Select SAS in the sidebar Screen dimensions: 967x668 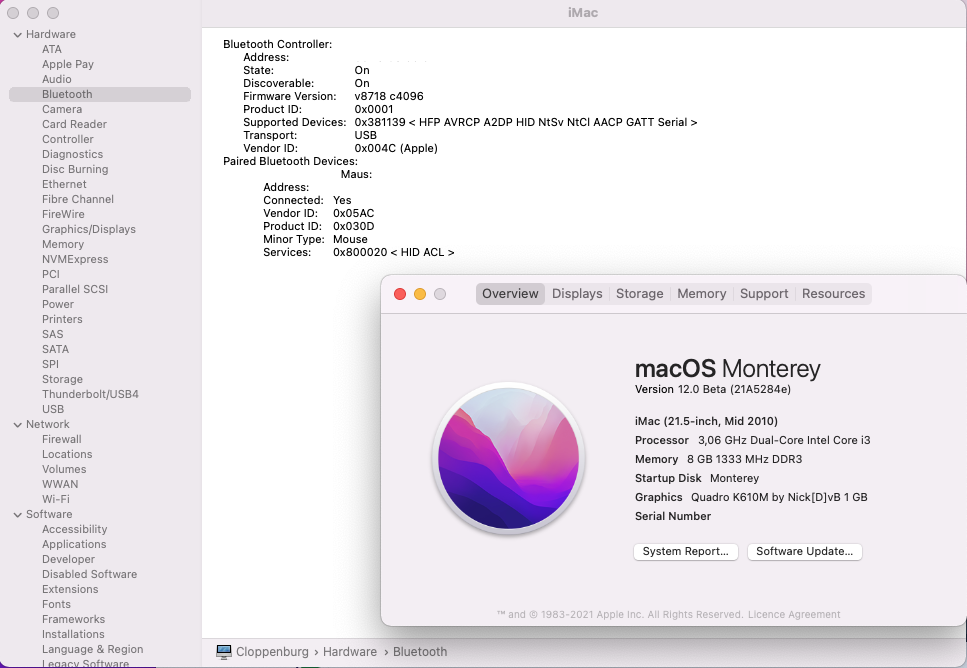tap(52, 334)
